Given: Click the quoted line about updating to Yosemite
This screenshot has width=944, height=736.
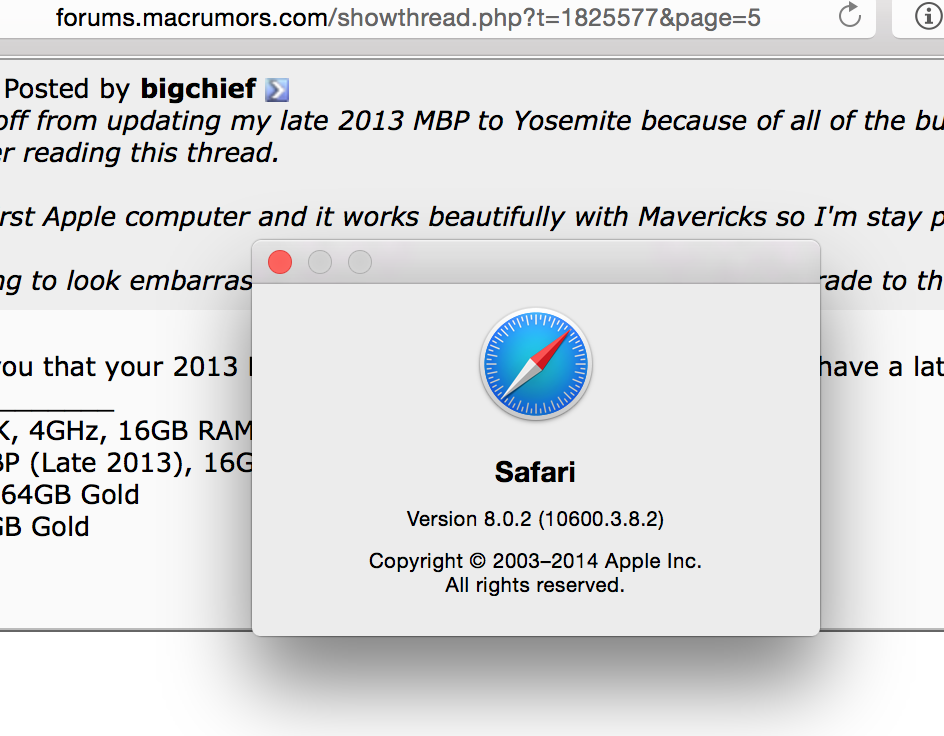Looking at the screenshot, I should (472, 121).
